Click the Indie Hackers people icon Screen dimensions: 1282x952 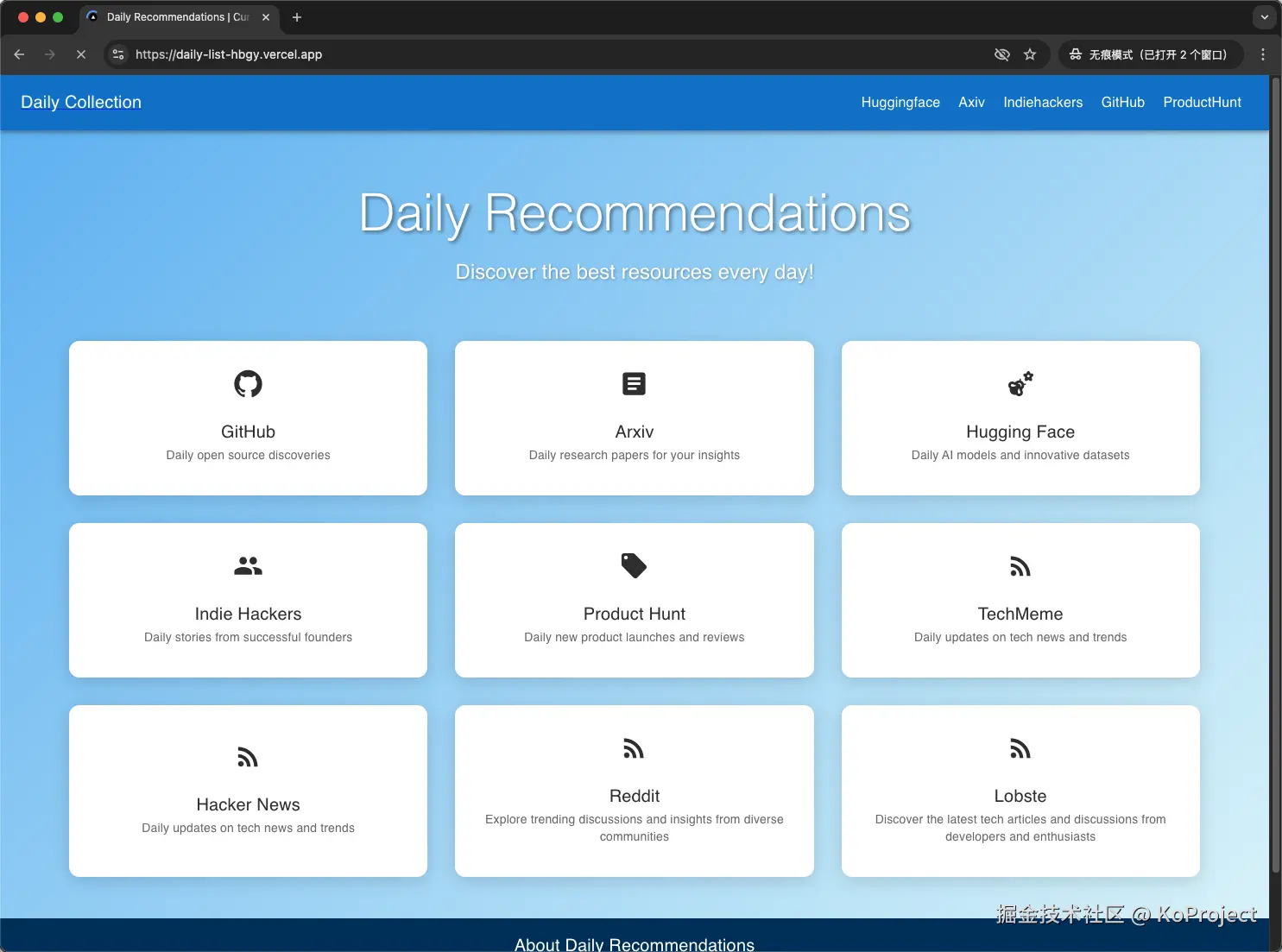[x=248, y=565]
